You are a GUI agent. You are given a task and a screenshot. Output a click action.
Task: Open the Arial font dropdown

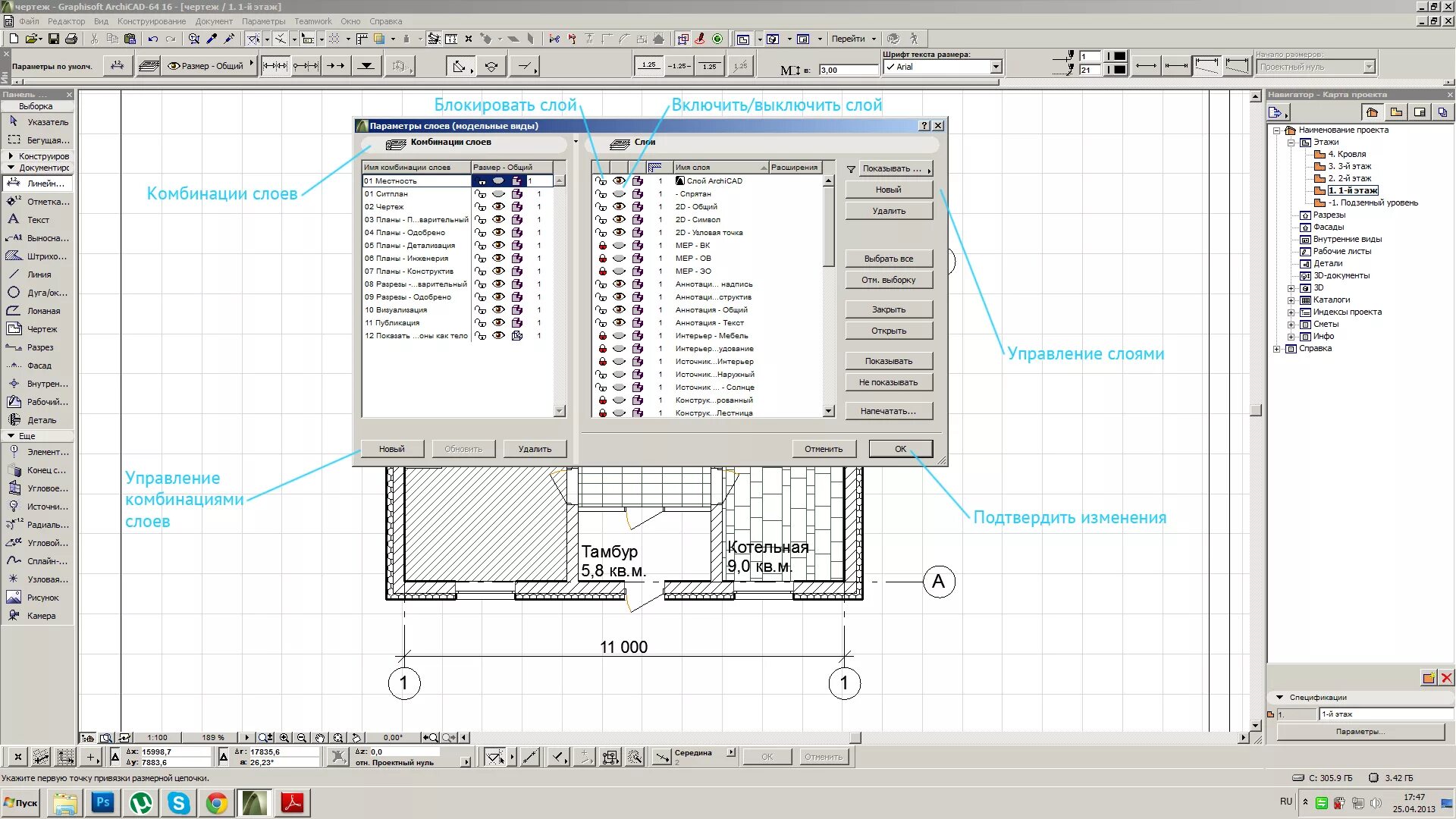(x=996, y=67)
